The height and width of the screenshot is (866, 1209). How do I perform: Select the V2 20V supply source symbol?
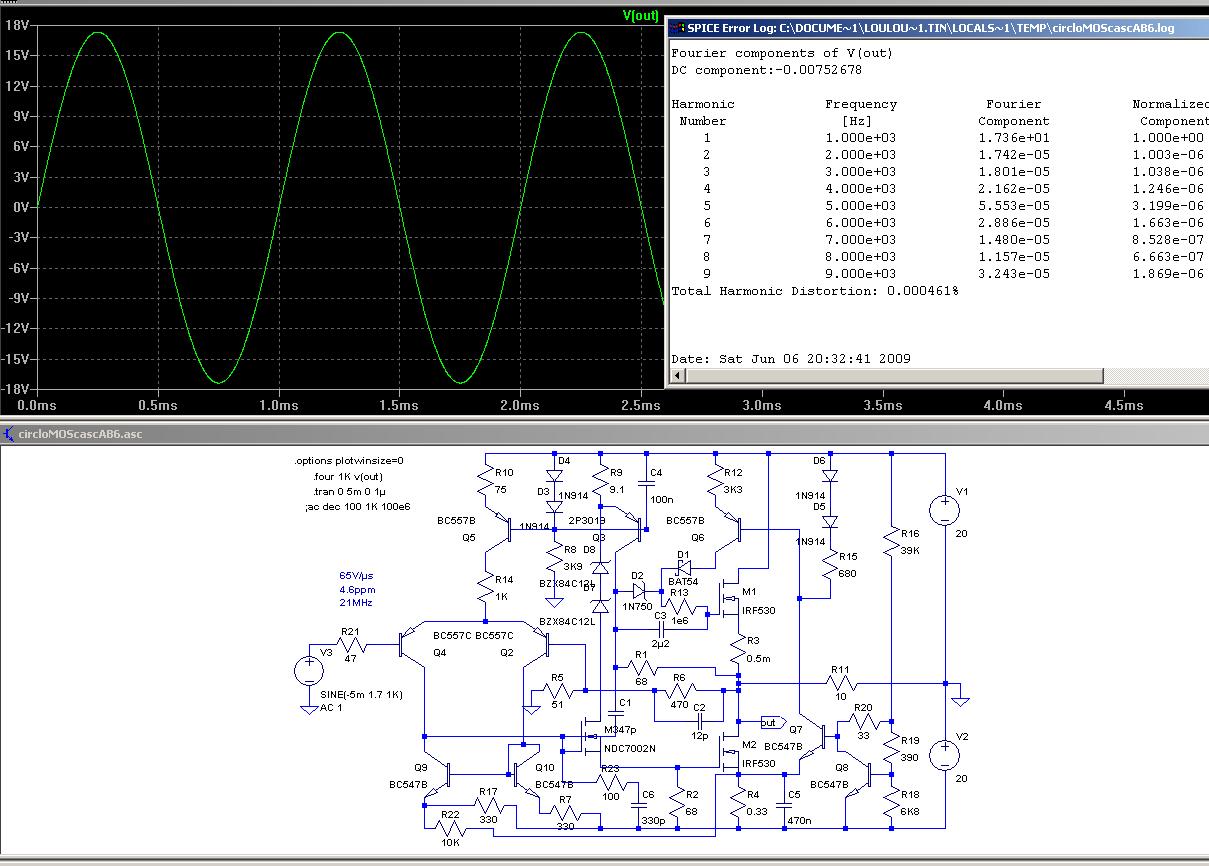(943, 755)
